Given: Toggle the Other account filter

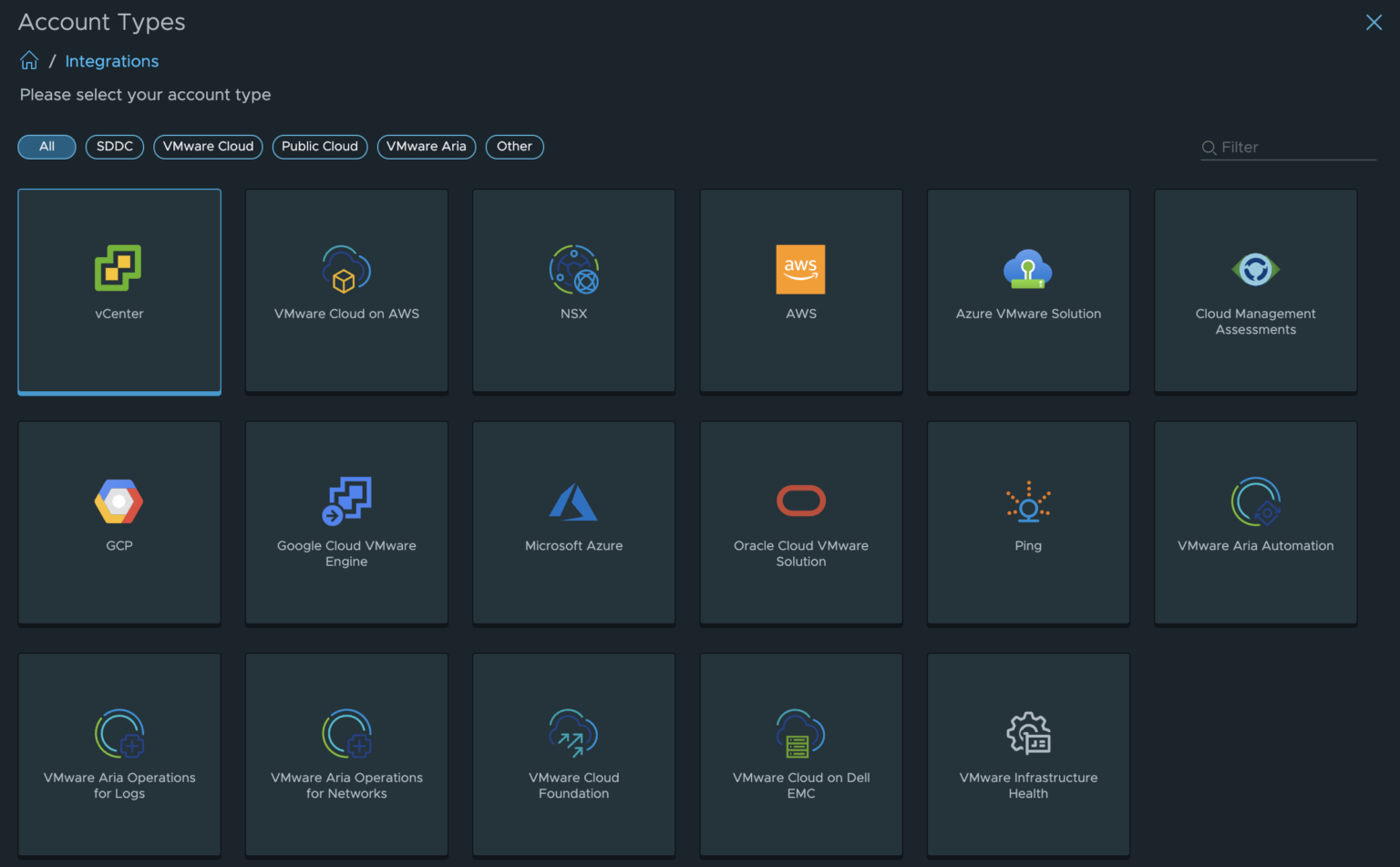Looking at the screenshot, I should pyautogui.click(x=514, y=147).
